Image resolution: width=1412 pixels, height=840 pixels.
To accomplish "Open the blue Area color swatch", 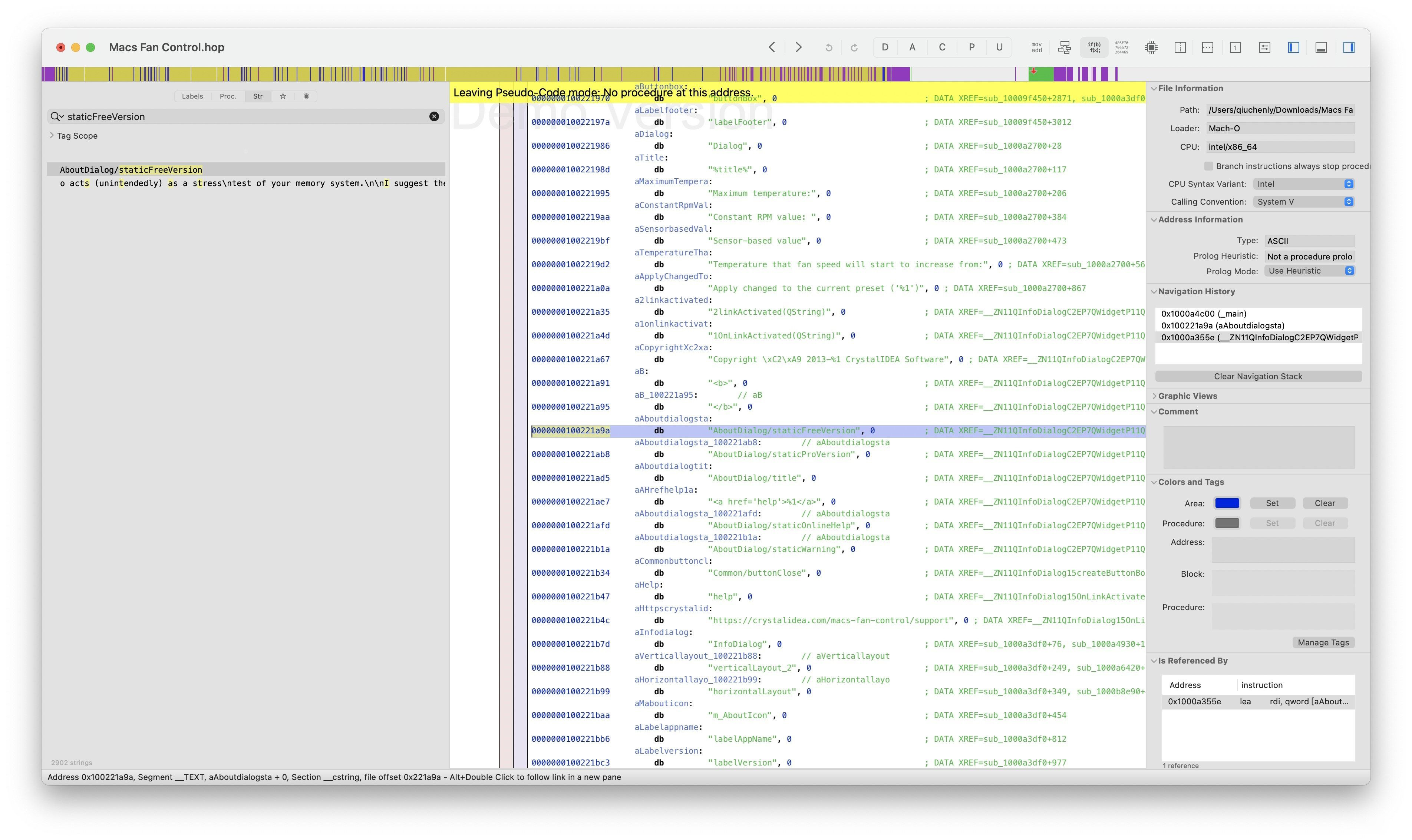I will click(x=1227, y=503).
